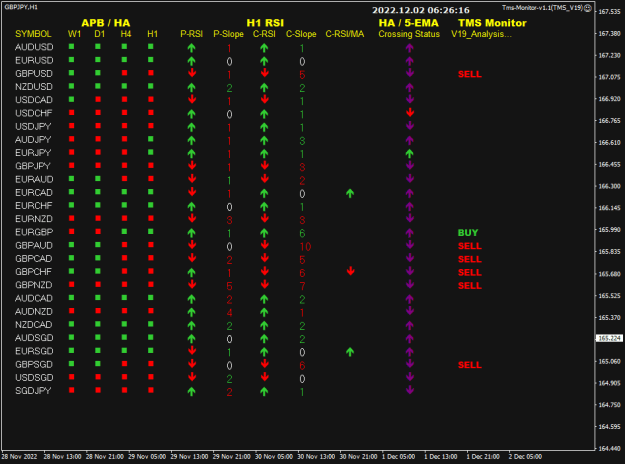Click the W1 timeframe column header
Screen dimensions: 625x464
(74, 34)
